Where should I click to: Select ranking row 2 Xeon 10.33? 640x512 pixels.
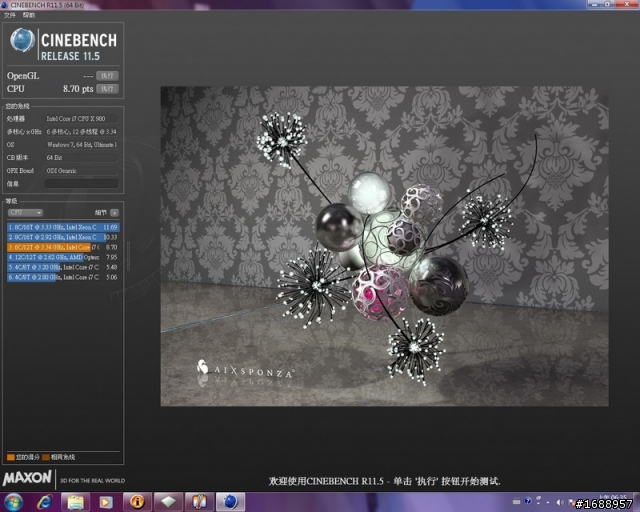tap(63, 237)
